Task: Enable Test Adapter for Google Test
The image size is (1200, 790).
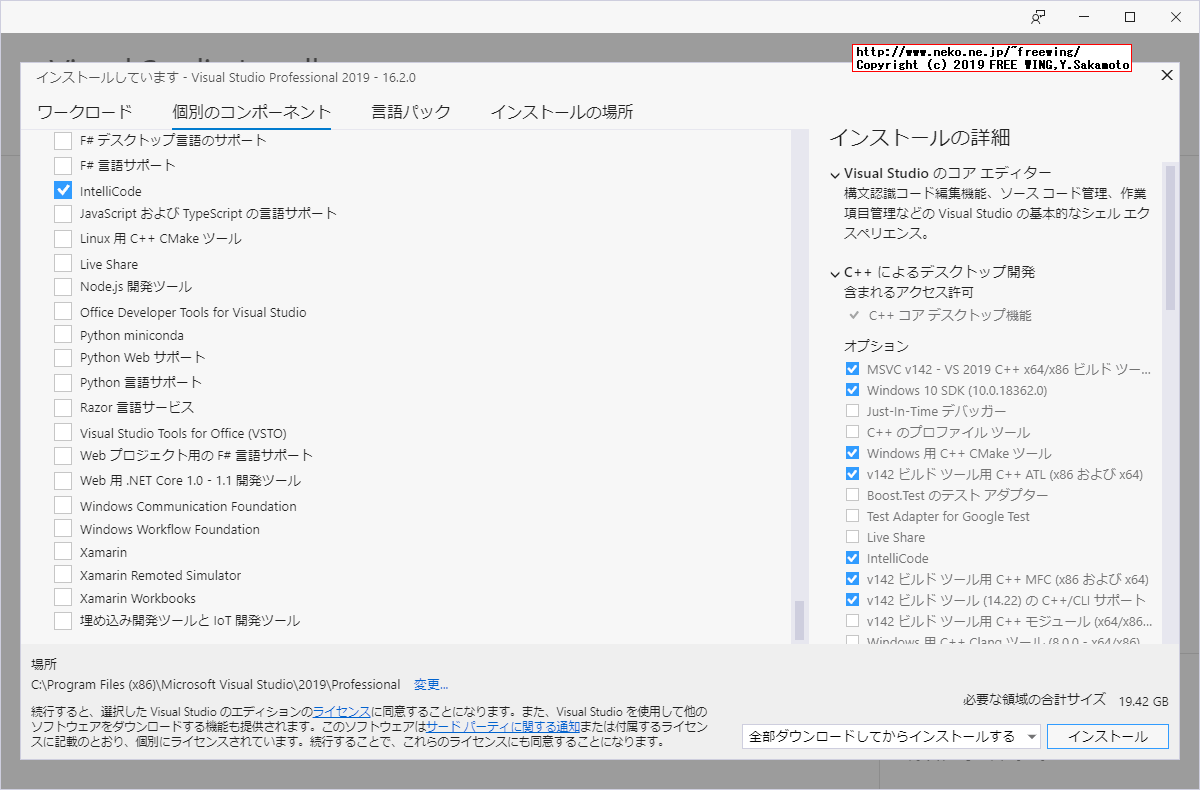Action: point(853,516)
